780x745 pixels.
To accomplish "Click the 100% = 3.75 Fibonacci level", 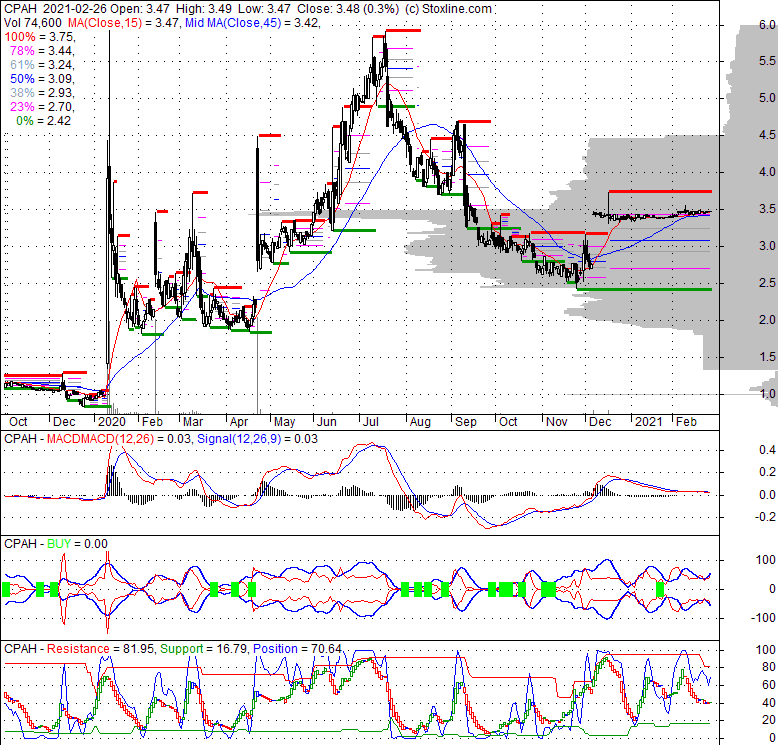I will [39, 37].
